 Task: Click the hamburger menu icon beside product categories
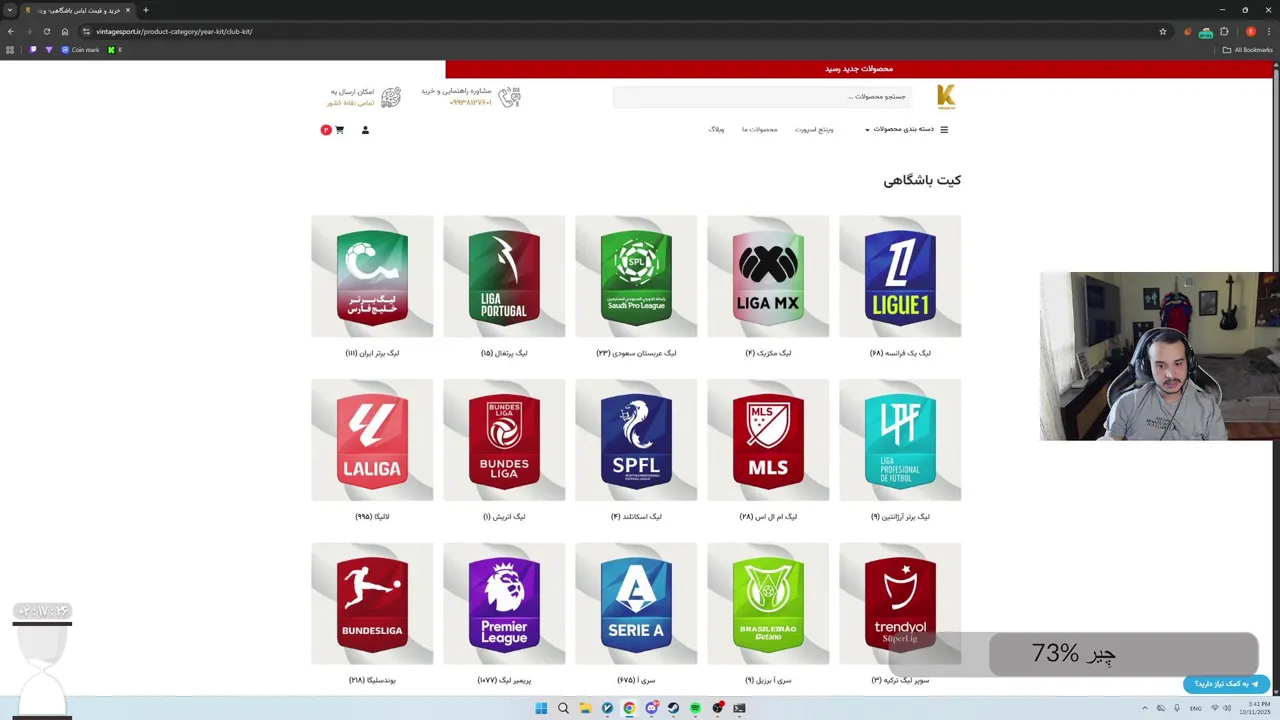(944, 129)
